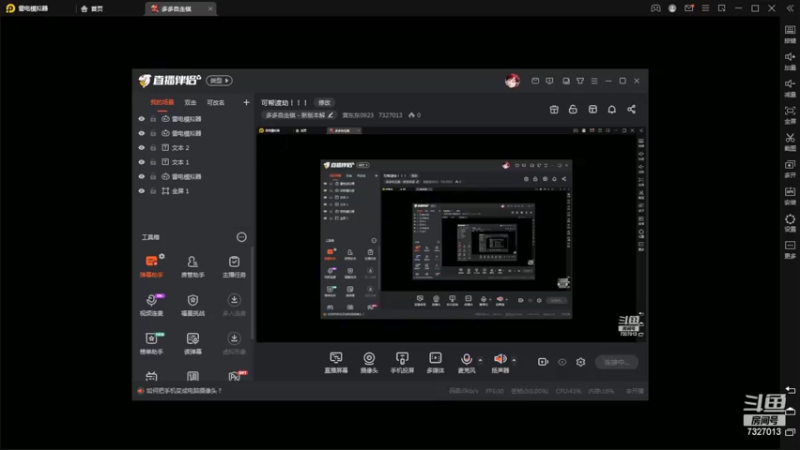Click the record video icon
The height and width of the screenshot is (450, 800).
[543, 362]
